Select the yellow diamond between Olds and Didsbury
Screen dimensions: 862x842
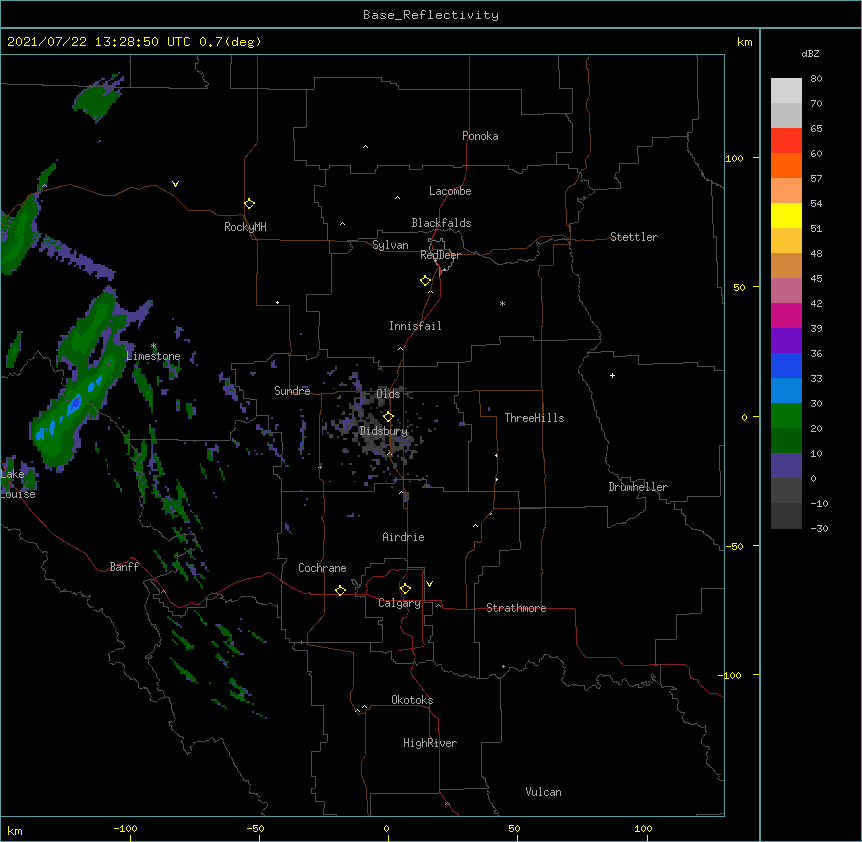point(388,416)
